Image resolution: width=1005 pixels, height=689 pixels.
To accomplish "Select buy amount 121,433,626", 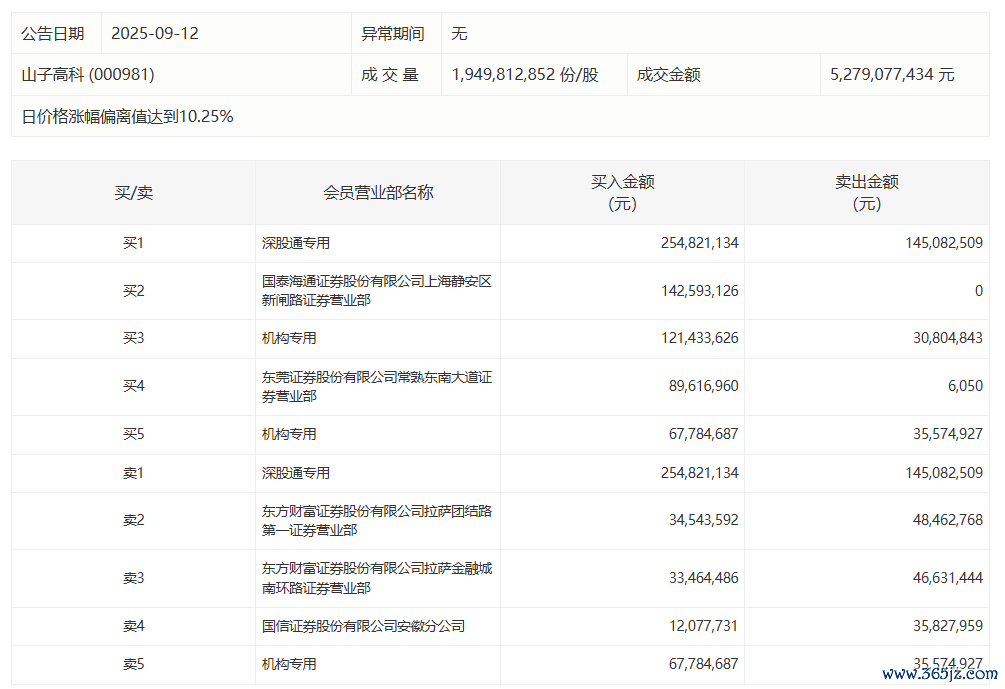I will [699, 338].
